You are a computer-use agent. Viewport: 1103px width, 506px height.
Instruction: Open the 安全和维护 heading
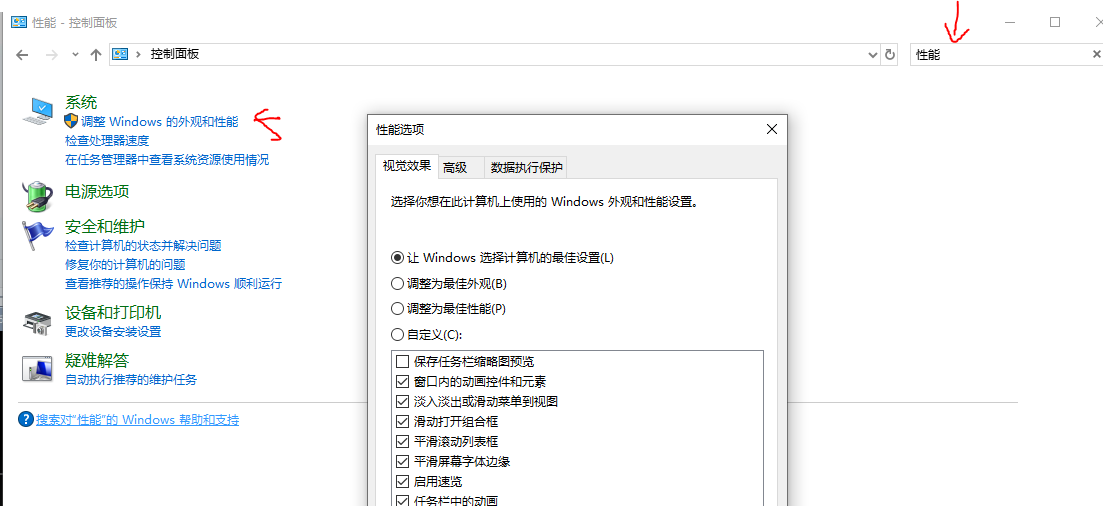(x=105, y=227)
